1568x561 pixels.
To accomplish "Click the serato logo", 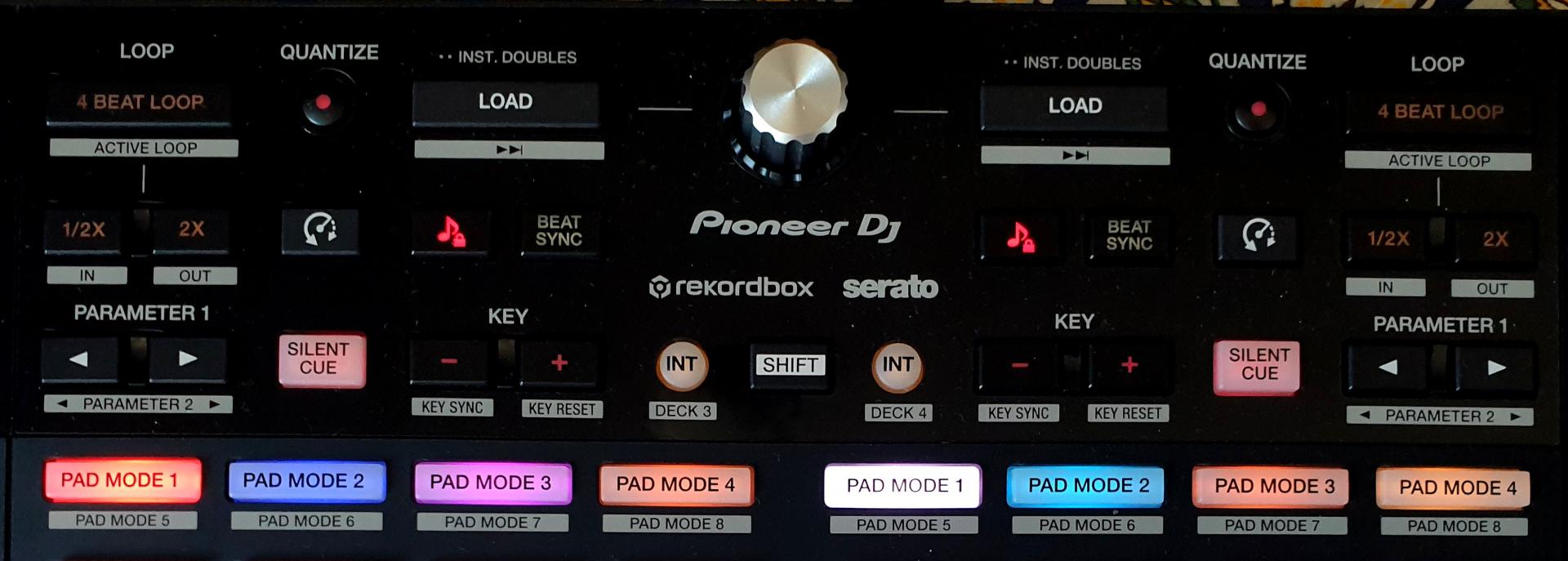I will [x=890, y=287].
